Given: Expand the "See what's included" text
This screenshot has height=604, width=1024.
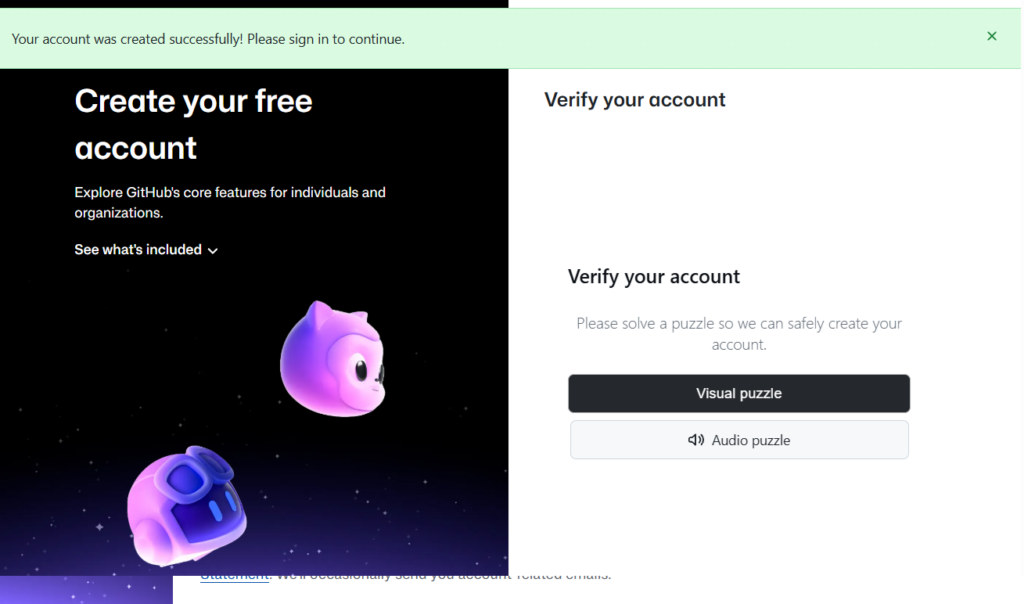Looking at the screenshot, I should coord(138,250).
